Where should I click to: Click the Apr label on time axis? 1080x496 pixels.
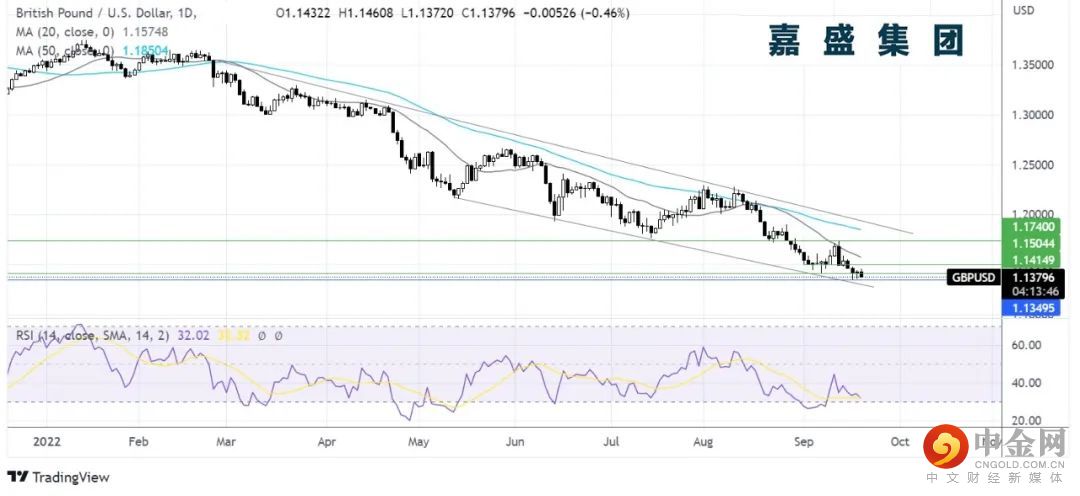(326, 441)
